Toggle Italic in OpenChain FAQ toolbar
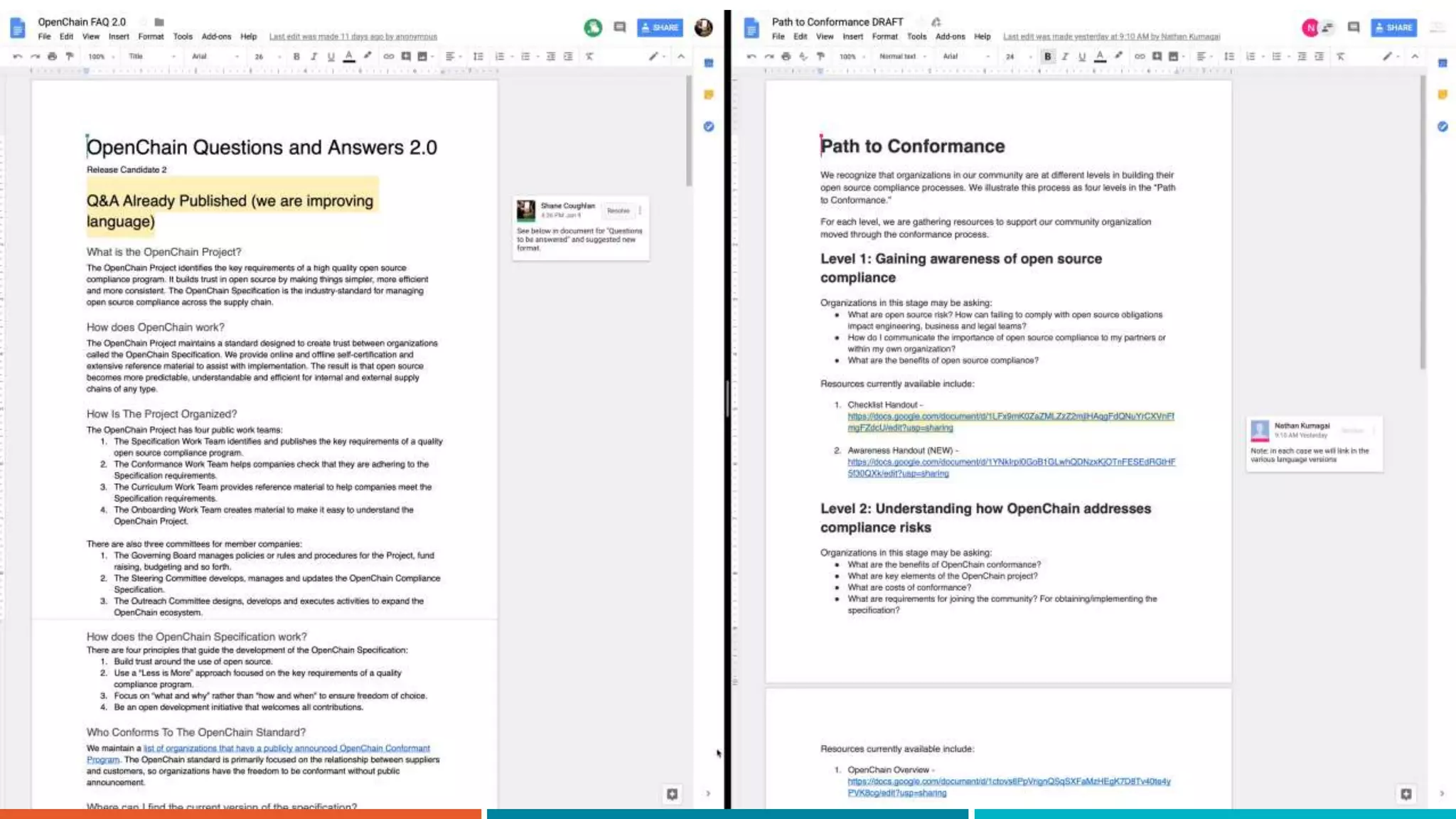The height and width of the screenshot is (819, 1456). pos(314,56)
